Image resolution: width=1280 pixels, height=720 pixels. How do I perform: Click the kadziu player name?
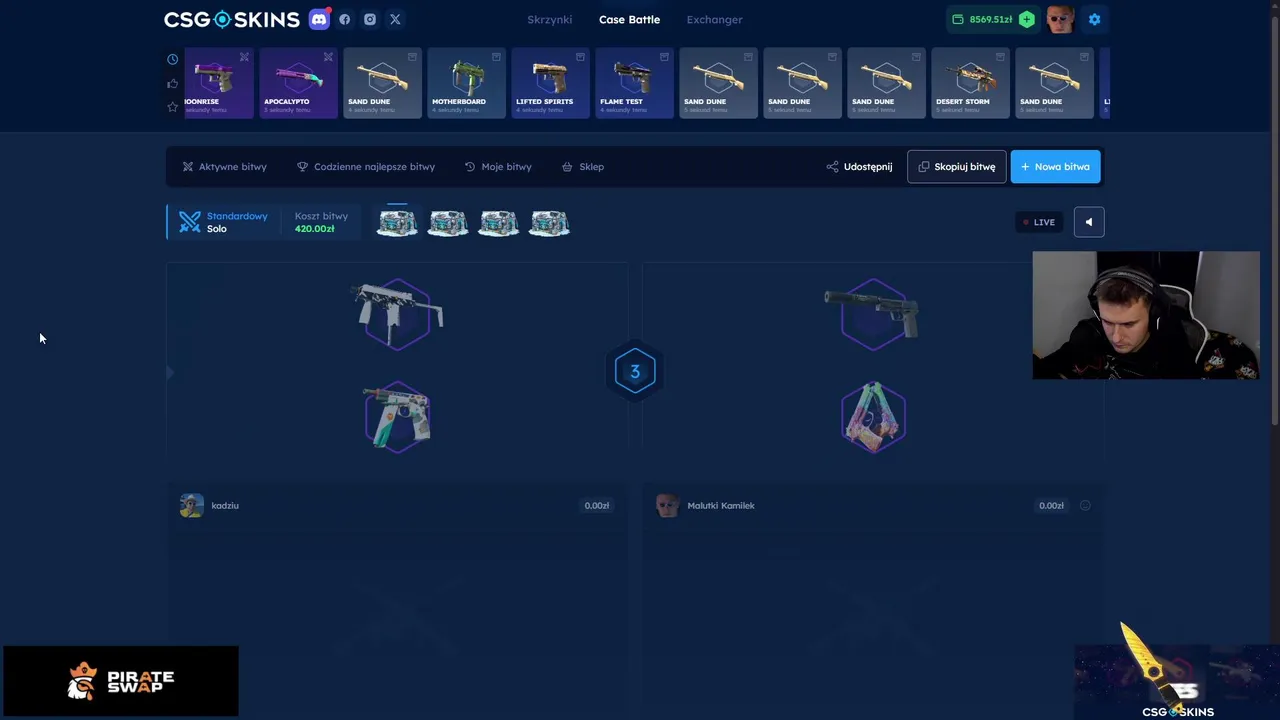click(225, 506)
